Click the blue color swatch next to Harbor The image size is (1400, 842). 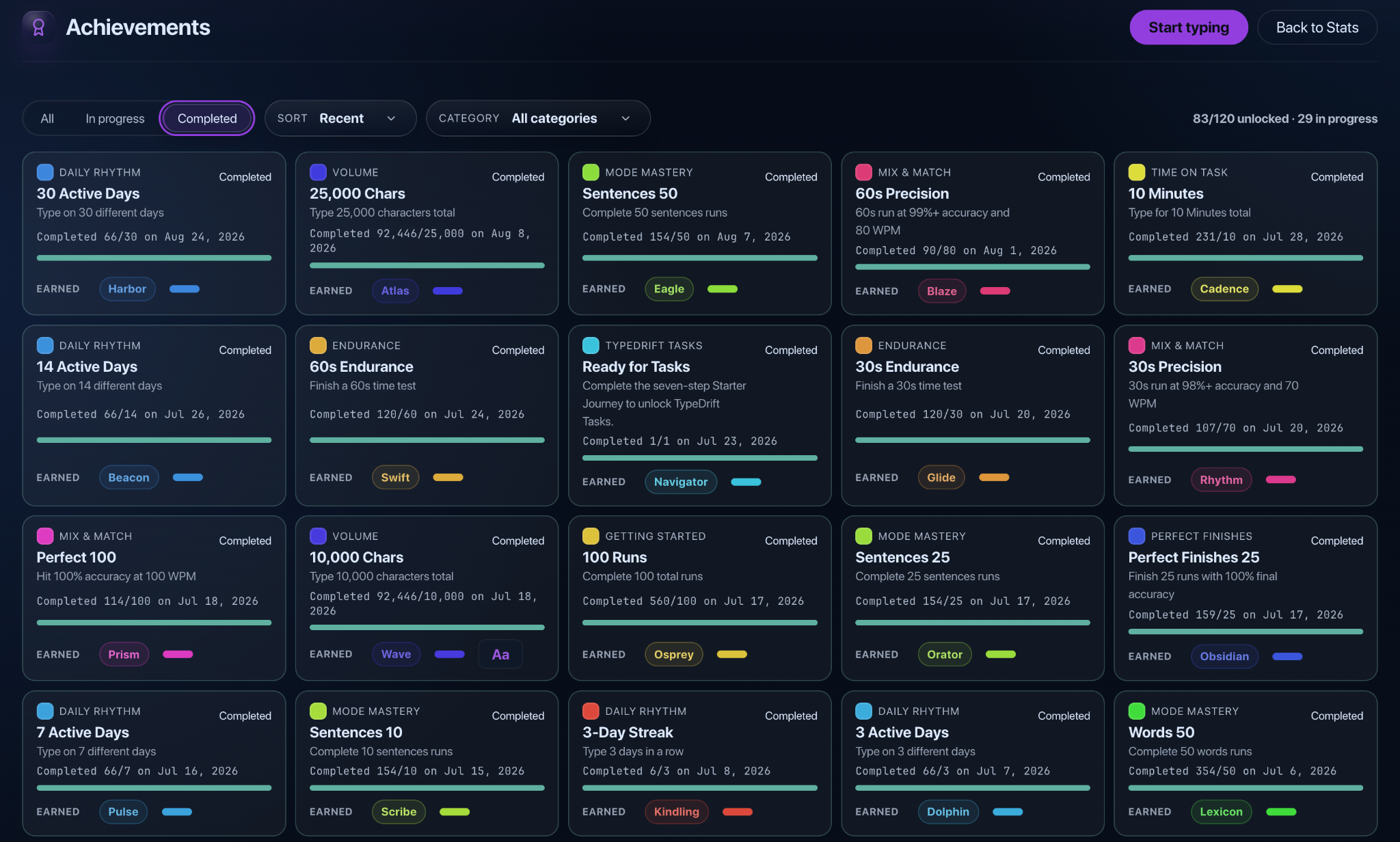point(185,288)
